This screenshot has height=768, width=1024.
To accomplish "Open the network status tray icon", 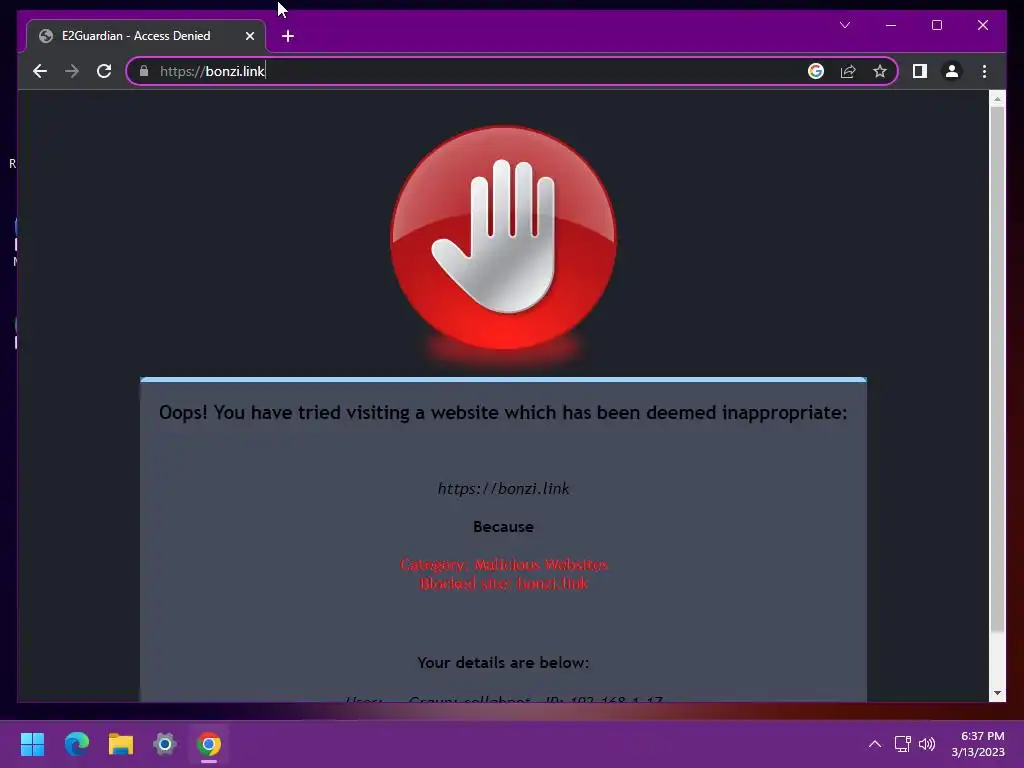I will [903, 744].
